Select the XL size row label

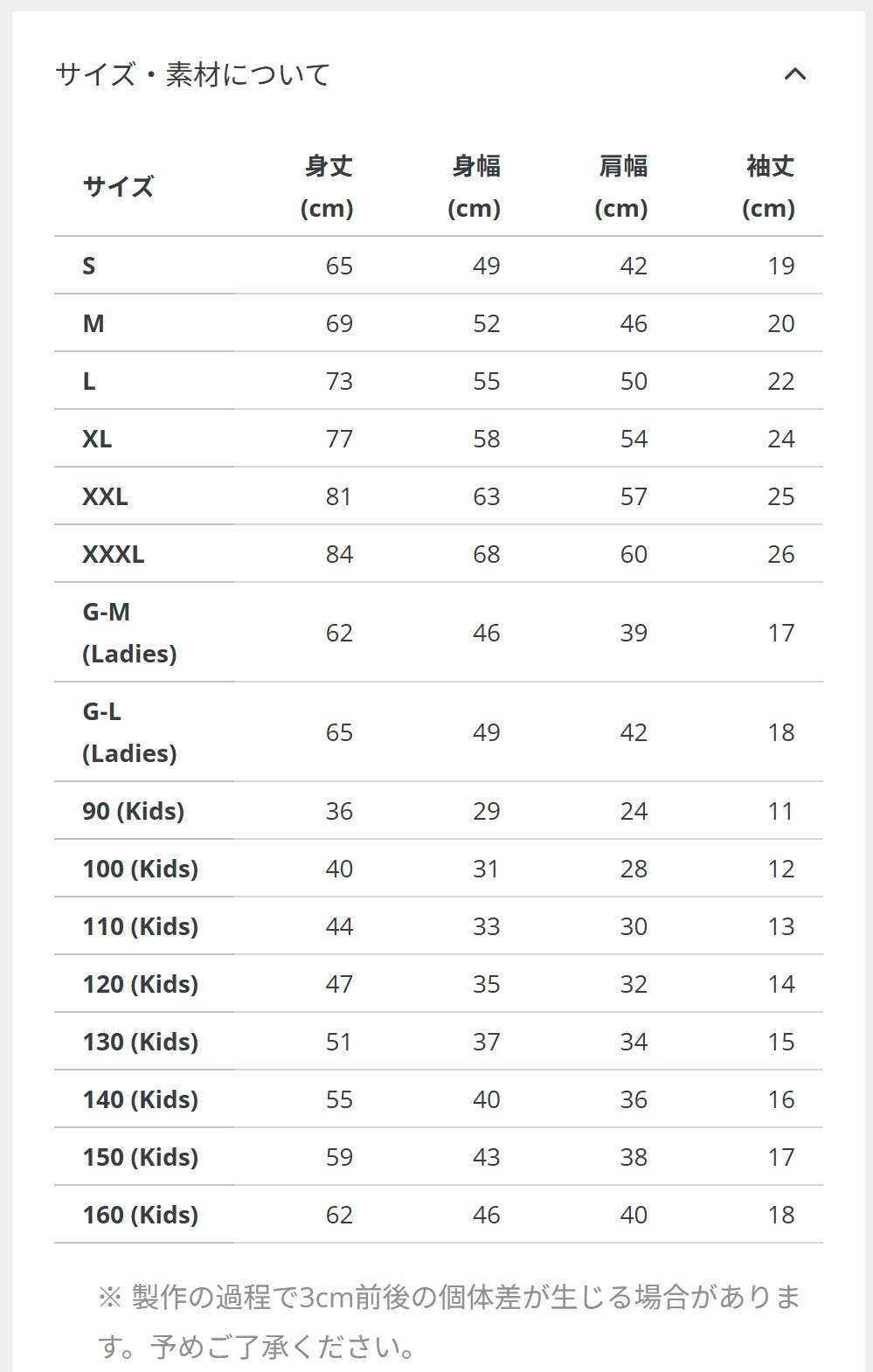coord(97,439)
